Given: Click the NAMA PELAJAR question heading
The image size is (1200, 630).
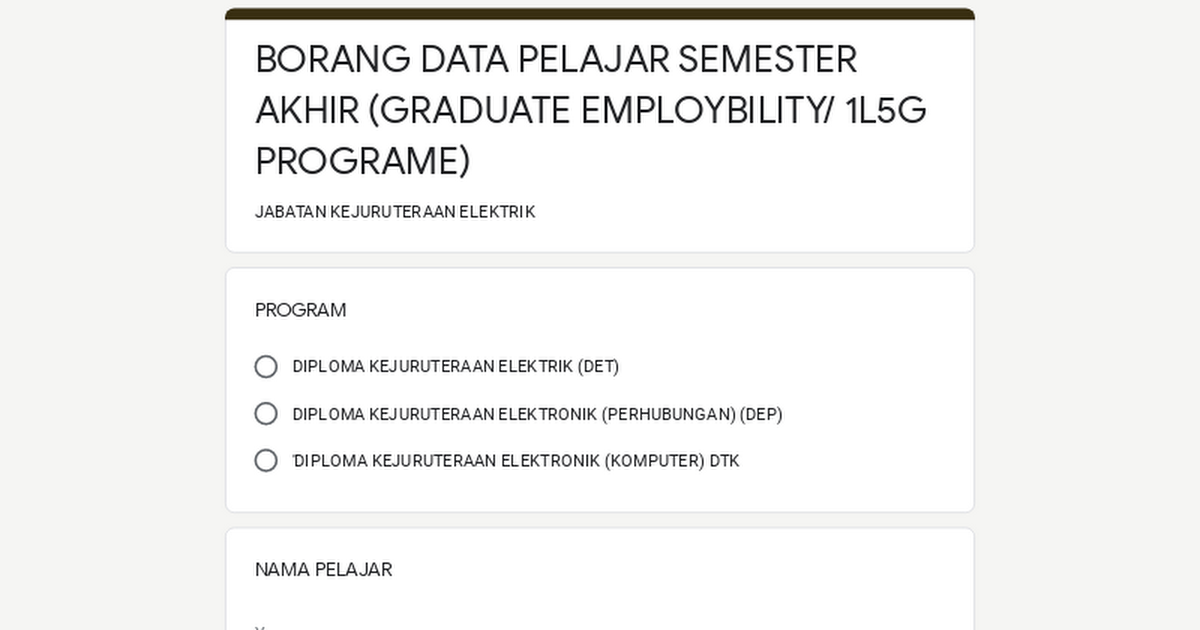Looking at the screenshot, I should tap(323, 570).
